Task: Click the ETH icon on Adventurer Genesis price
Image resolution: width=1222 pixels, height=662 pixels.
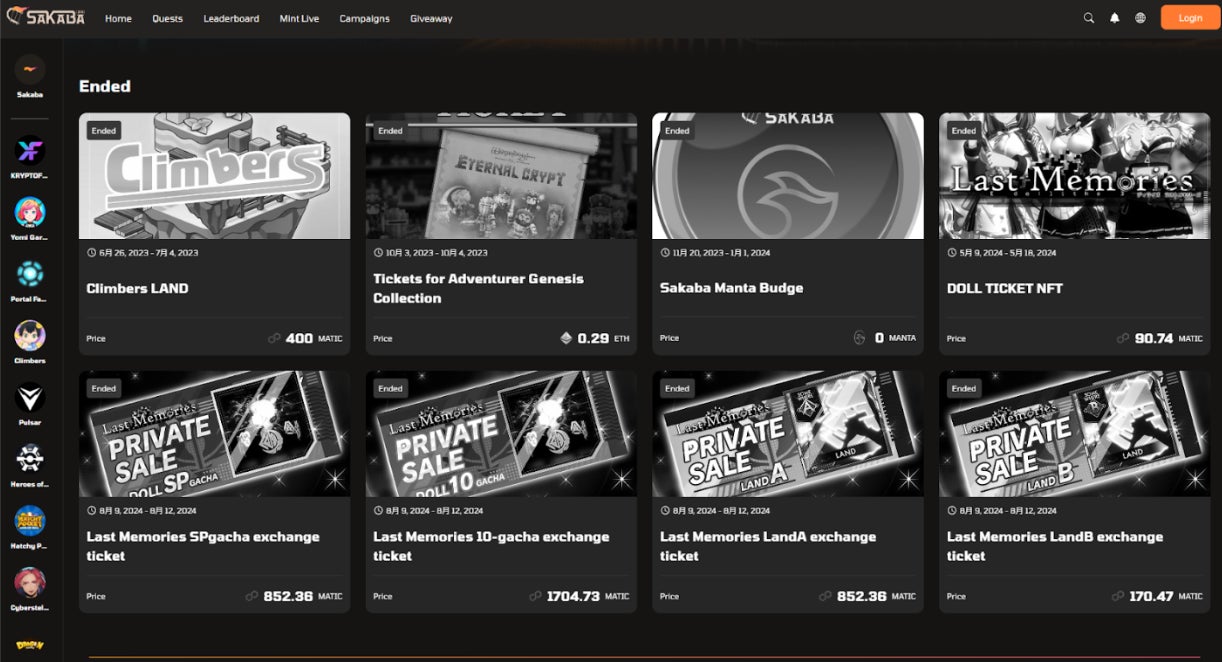Action: point(566,339)
